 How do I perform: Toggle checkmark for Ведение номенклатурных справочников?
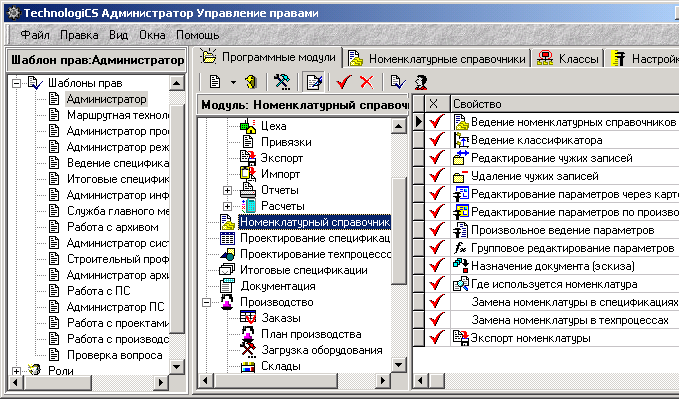[437, 122]
